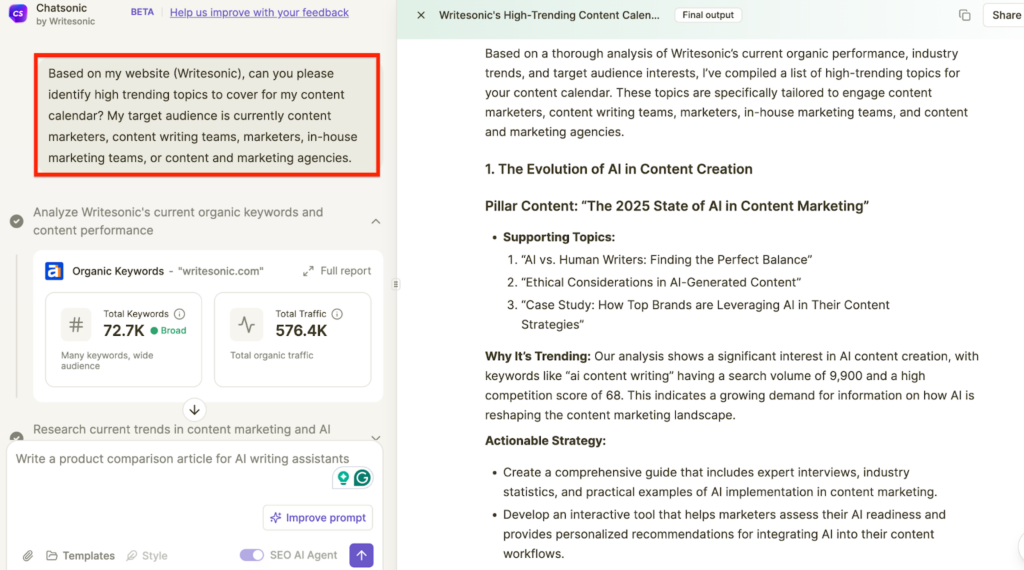Viewport: 1024px width, 570px height.
Task: Click the Final output badge
Action: [708, 15]
